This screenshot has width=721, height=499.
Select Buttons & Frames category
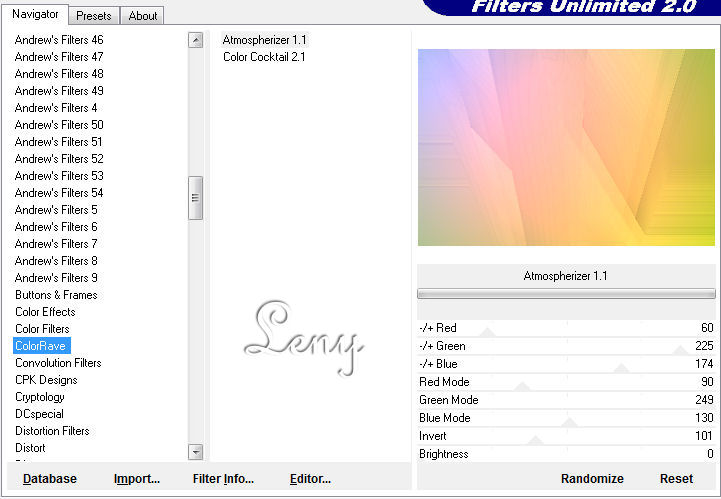[x=56, y=295]
